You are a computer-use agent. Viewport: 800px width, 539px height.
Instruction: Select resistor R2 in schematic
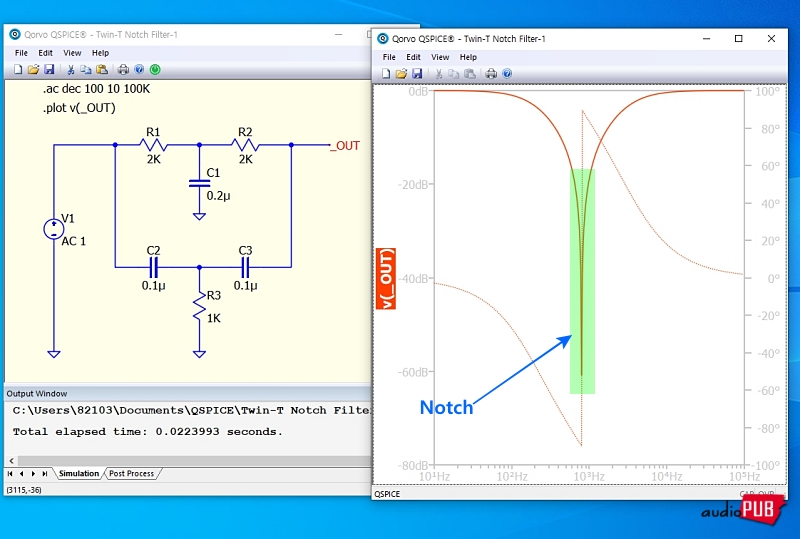[x=245, y=145]
